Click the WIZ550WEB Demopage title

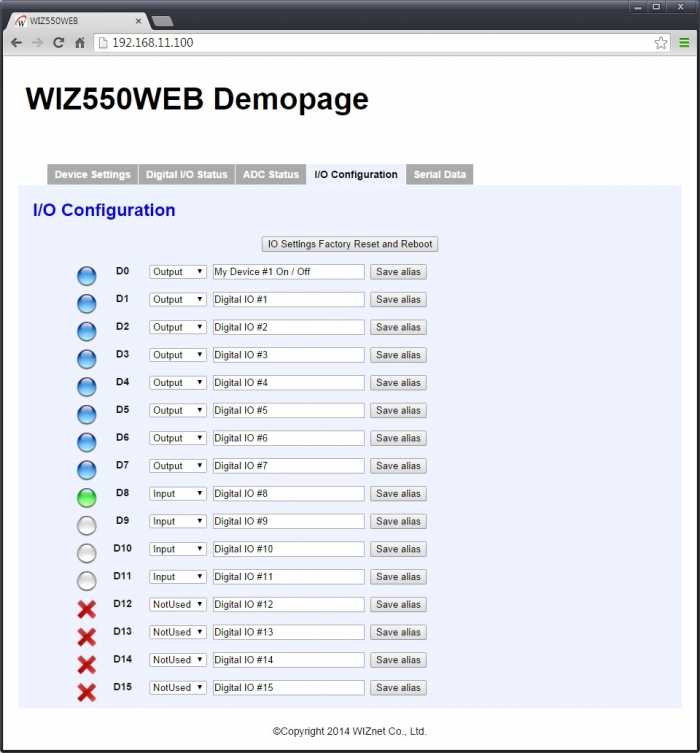tap(197, 99)
